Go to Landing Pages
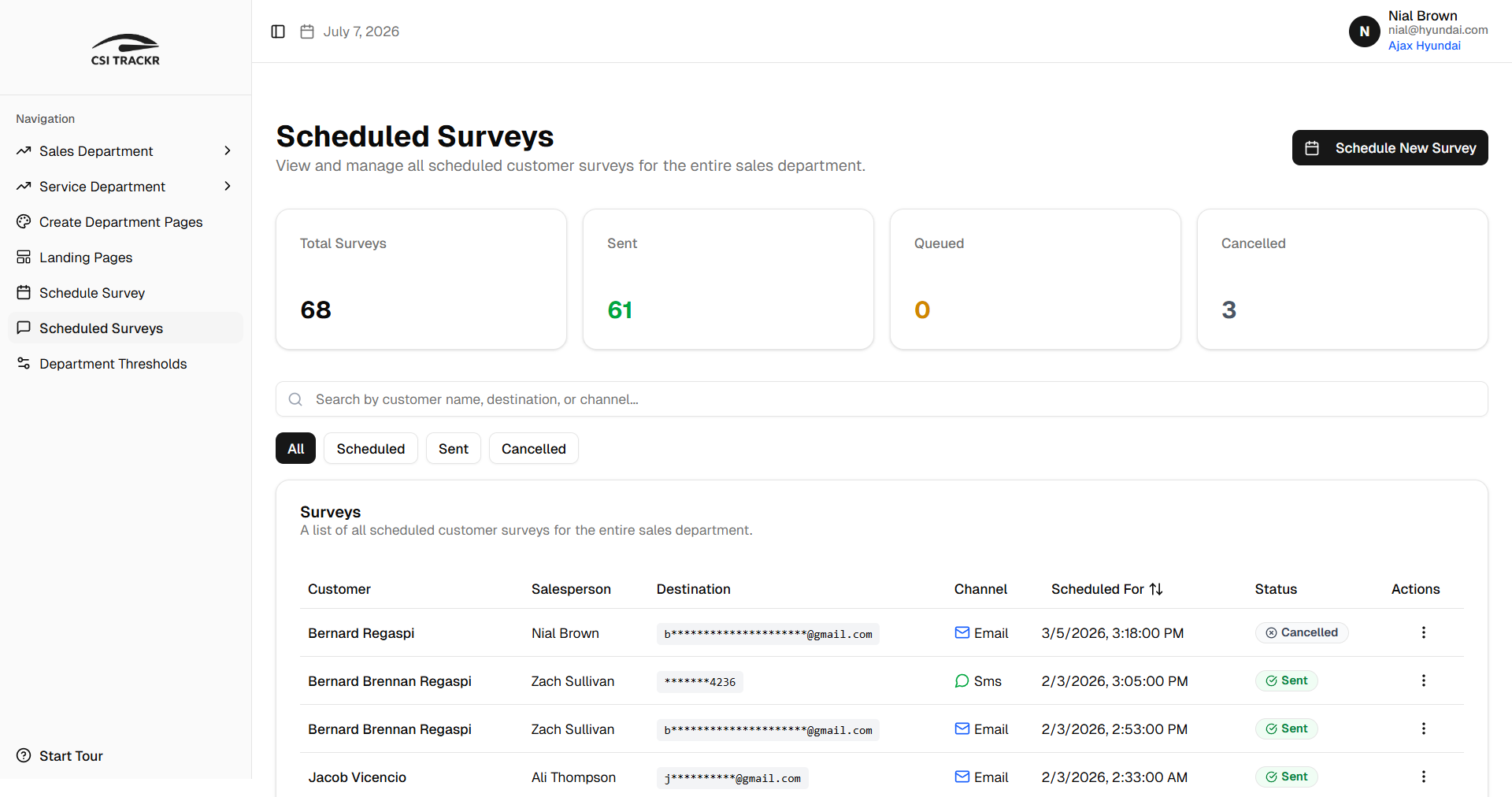The height and width of the screenshot is (797, 1512). pyautogui.click(x=125, y=257)
